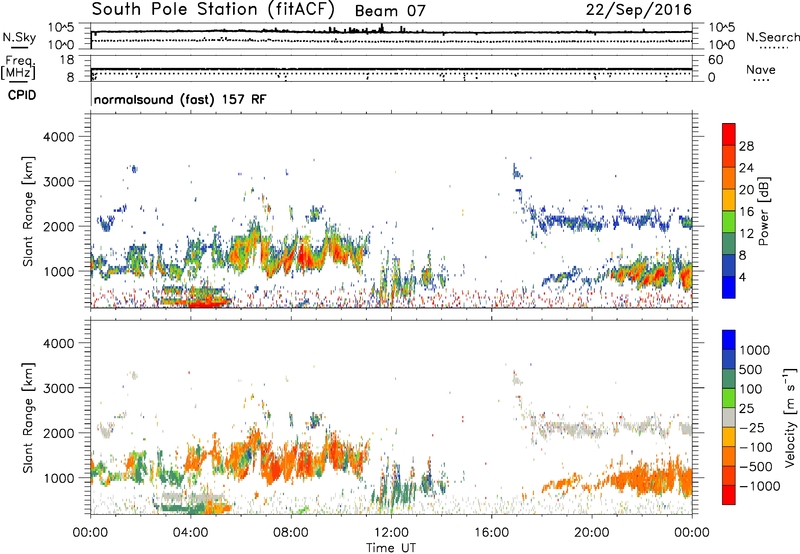This screenshot has height=554, width=800.
Task: Pick the yellow power segment between 16 and 20
Action: point(729,200)
